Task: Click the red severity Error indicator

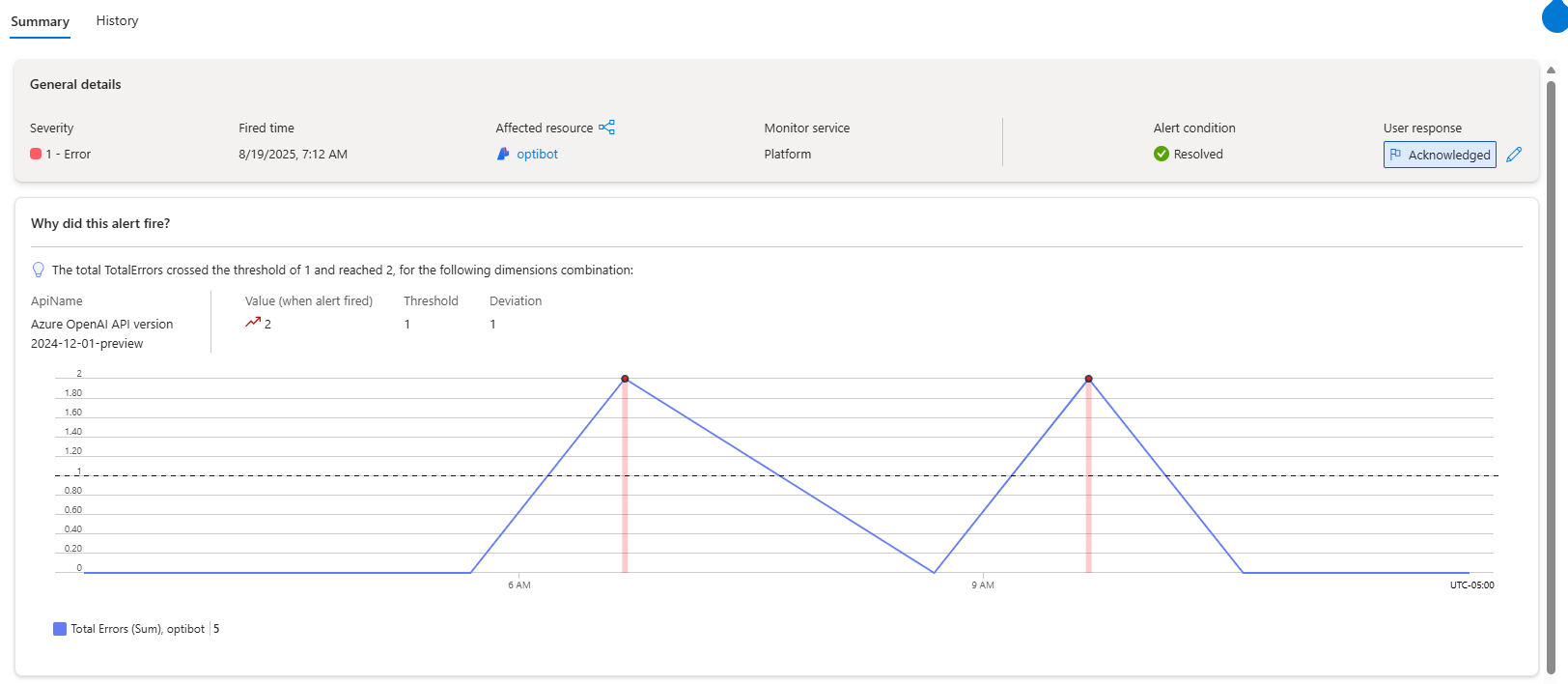Action: [x=36, y=154]
